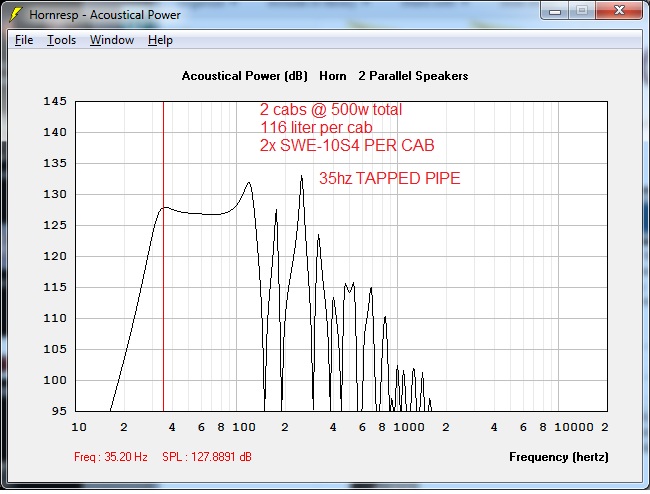Click the Freq : 35.20 Hz readout
650x494 pixels.
tap(111, 457)
